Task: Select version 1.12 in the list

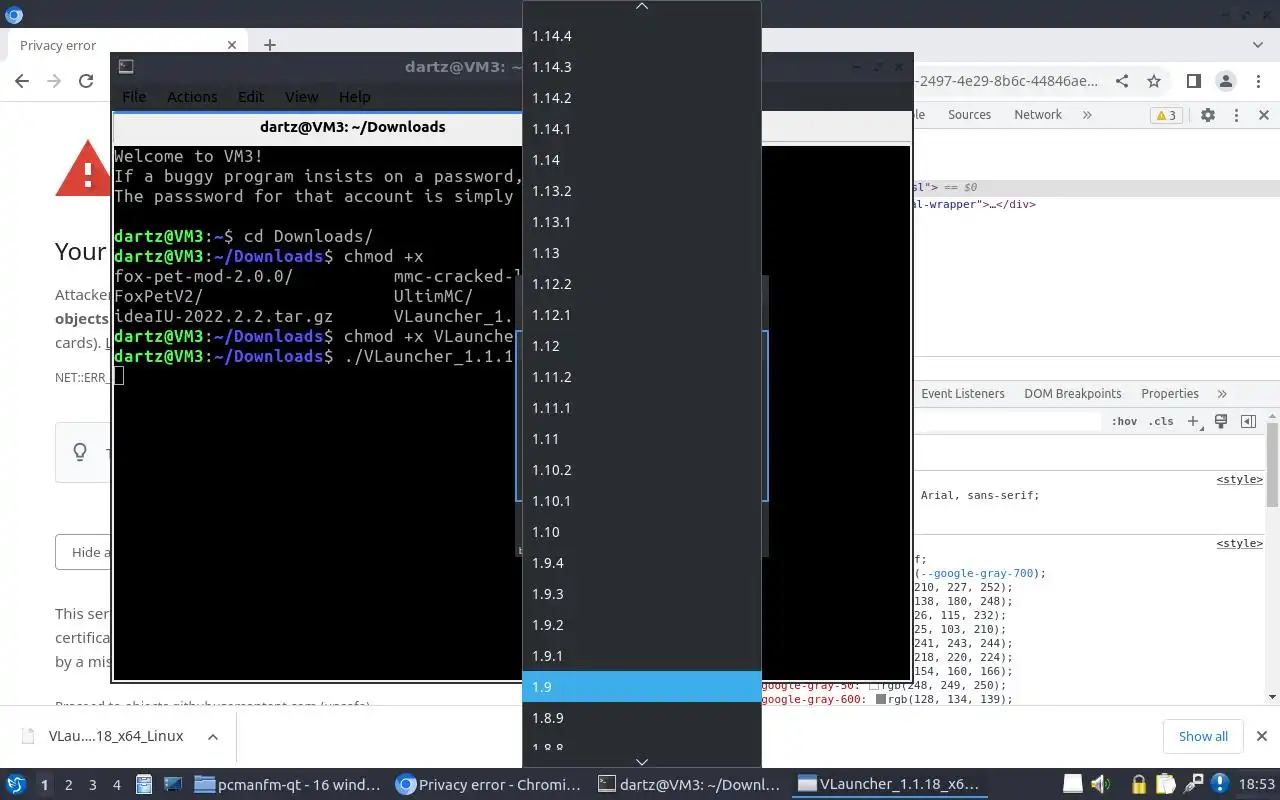Action: (641, 346)
